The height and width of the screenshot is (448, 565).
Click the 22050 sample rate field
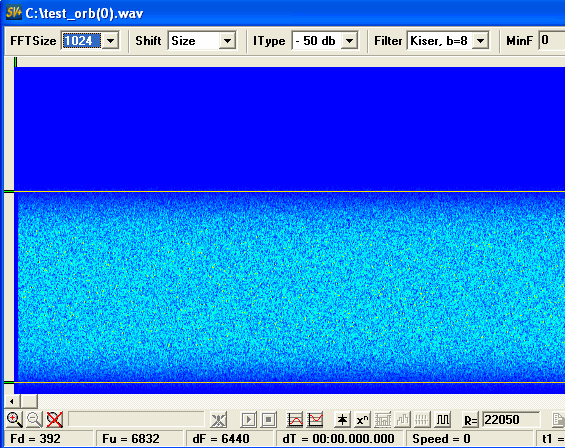click(511, 420)
